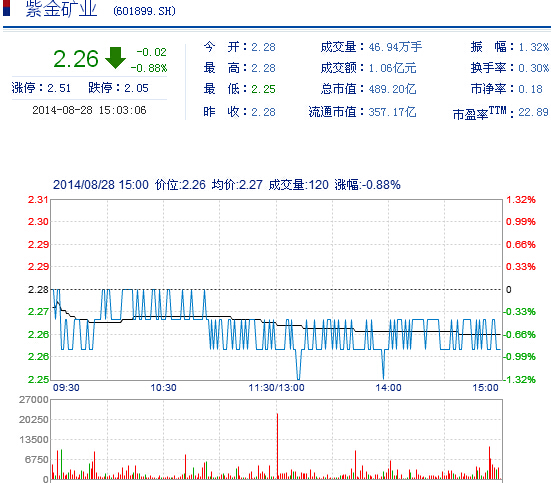This screenshot has width=551, height=483.
Task: Click the 2.31 price axis label
Action: (x=38, y=200)
